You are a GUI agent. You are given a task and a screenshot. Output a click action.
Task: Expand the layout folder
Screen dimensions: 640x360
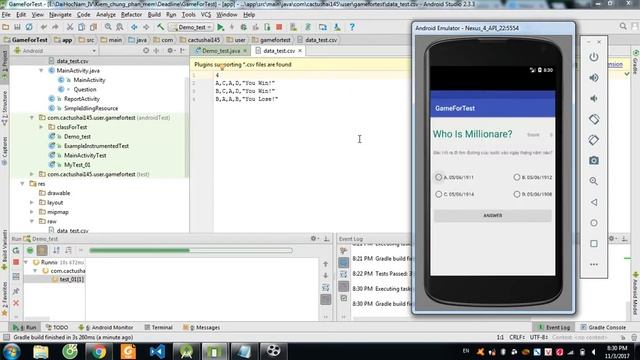32,202
